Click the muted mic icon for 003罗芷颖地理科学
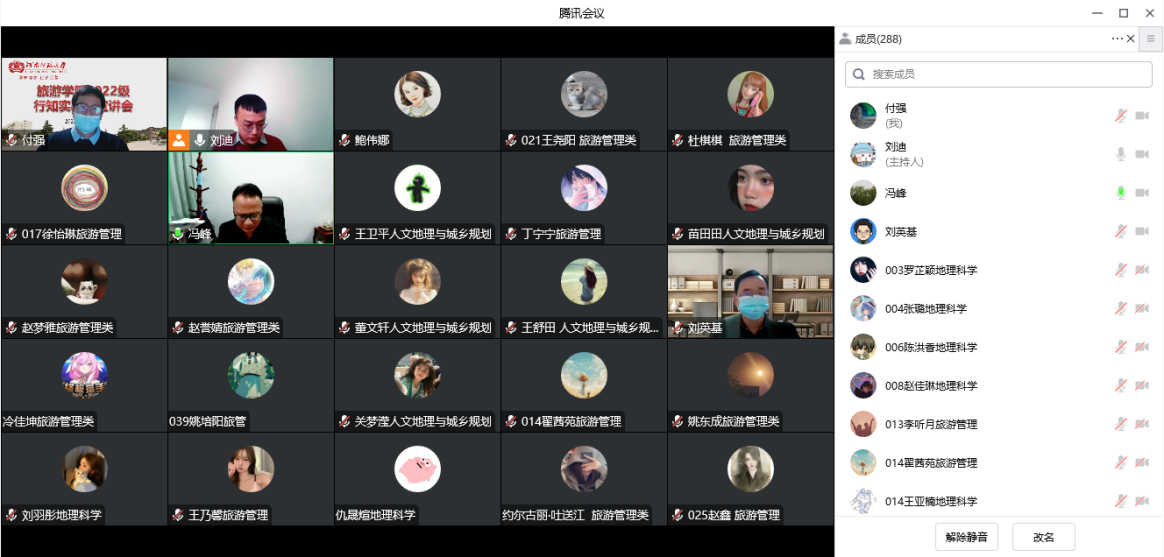The width and height of the screenshot is (1164, 557). point(1121,270)
